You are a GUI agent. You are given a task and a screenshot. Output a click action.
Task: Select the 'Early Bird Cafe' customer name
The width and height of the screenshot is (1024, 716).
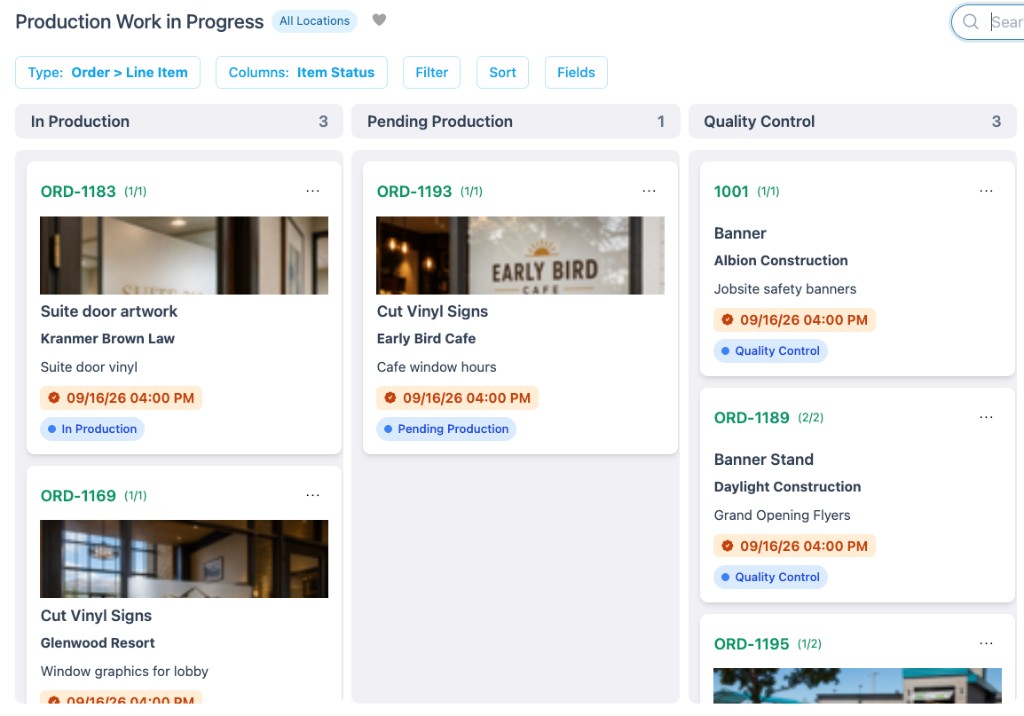(x=426, y=338)
